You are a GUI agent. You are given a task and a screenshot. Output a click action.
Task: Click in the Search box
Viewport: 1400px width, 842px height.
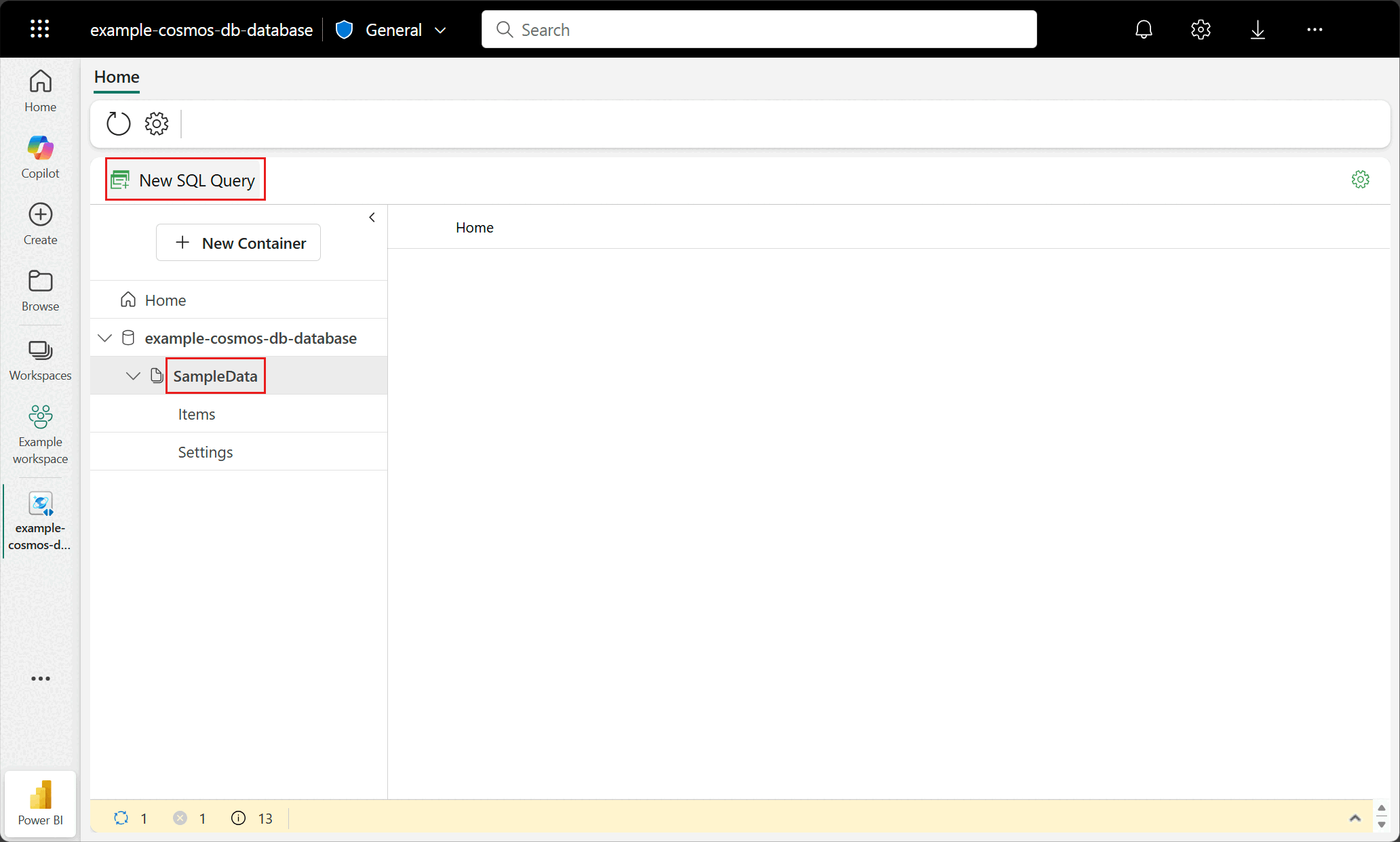click(758, 30)
